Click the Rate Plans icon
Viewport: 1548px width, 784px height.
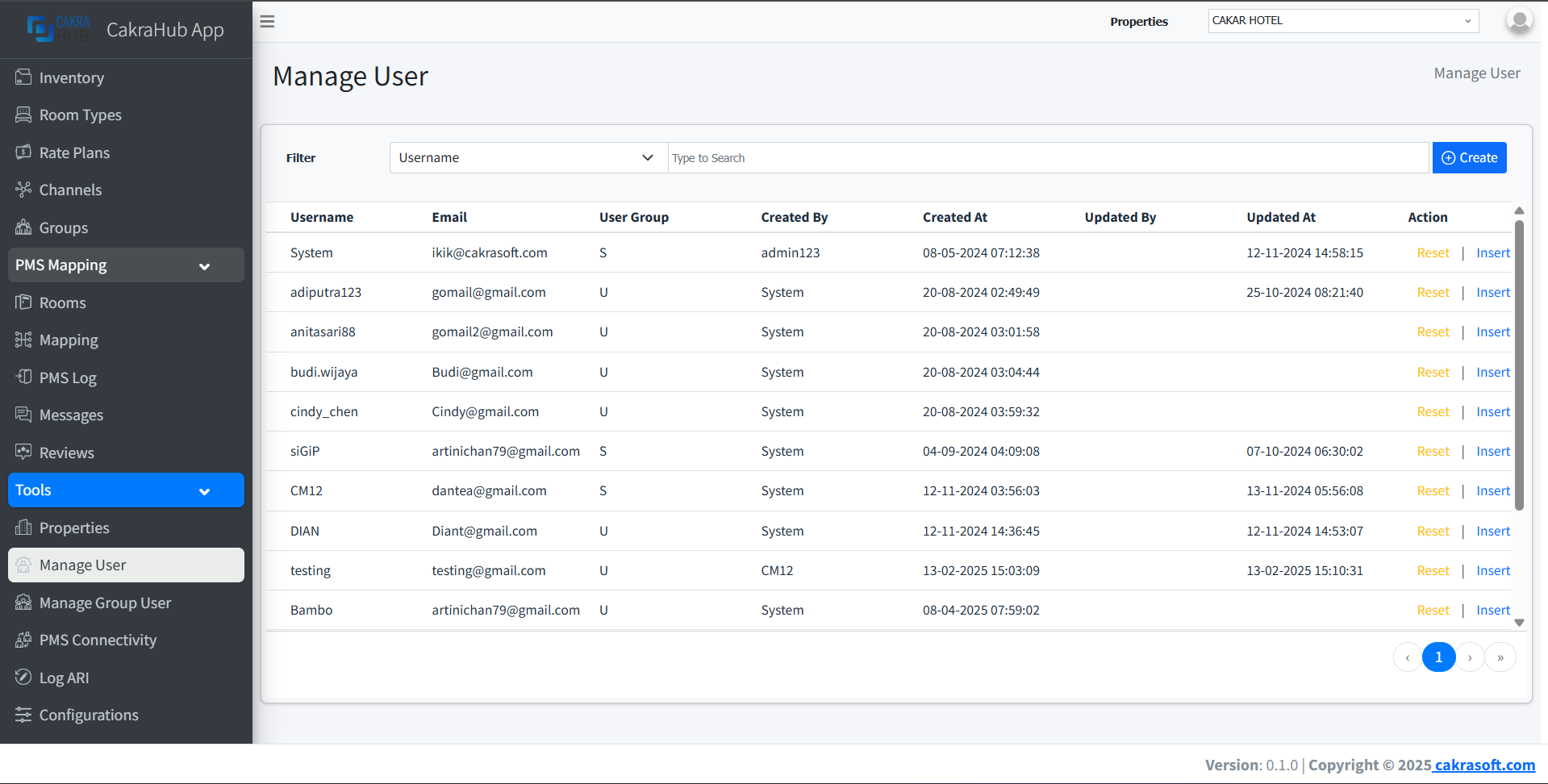[24, 152]
